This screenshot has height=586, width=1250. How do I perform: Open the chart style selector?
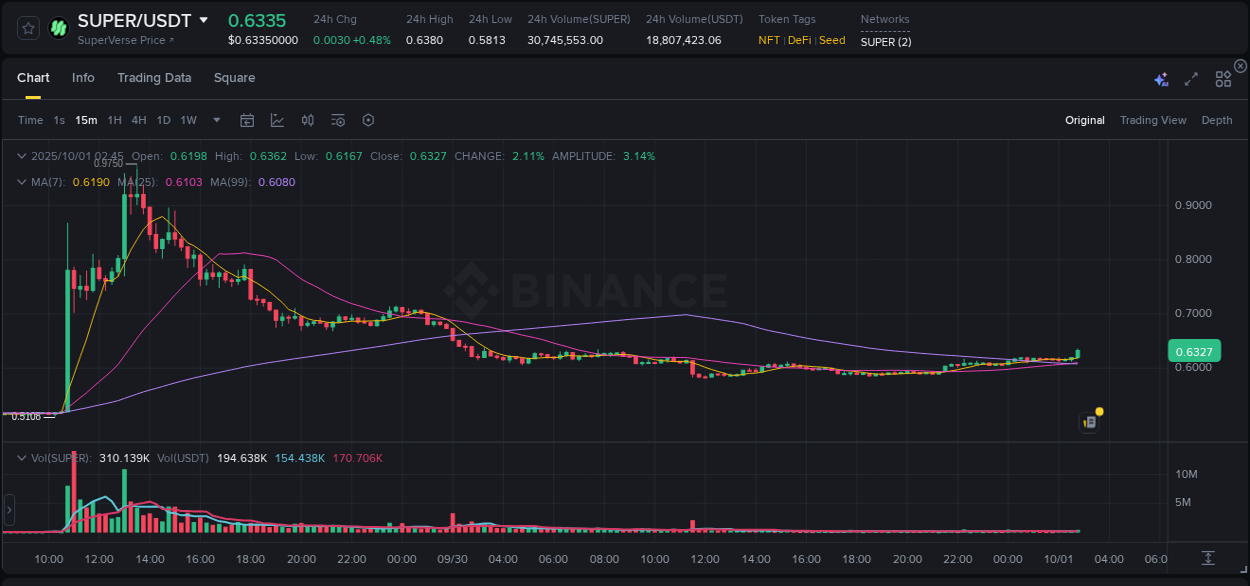pyautogui.click(x=277, y=120)
